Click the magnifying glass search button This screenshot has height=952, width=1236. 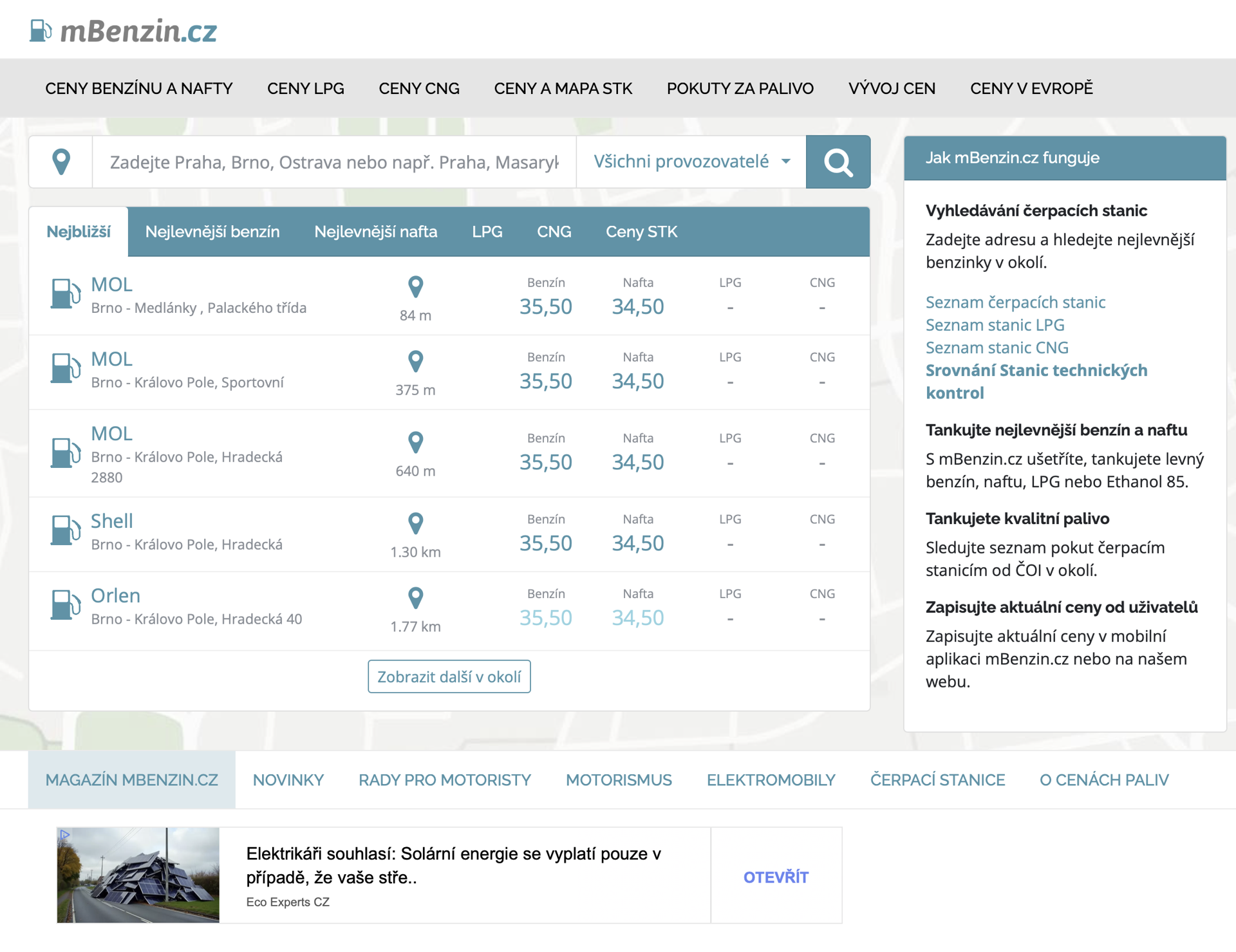(x=838, y=162)
